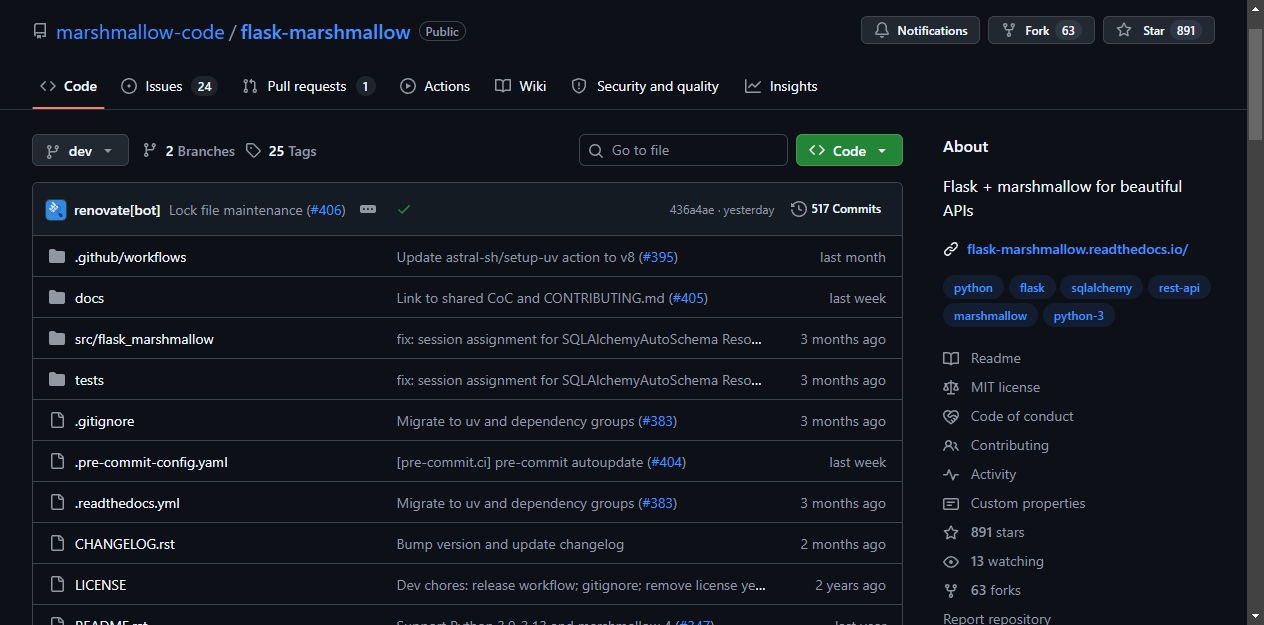Select the python-3 topic tag

tap(1079, 316)
